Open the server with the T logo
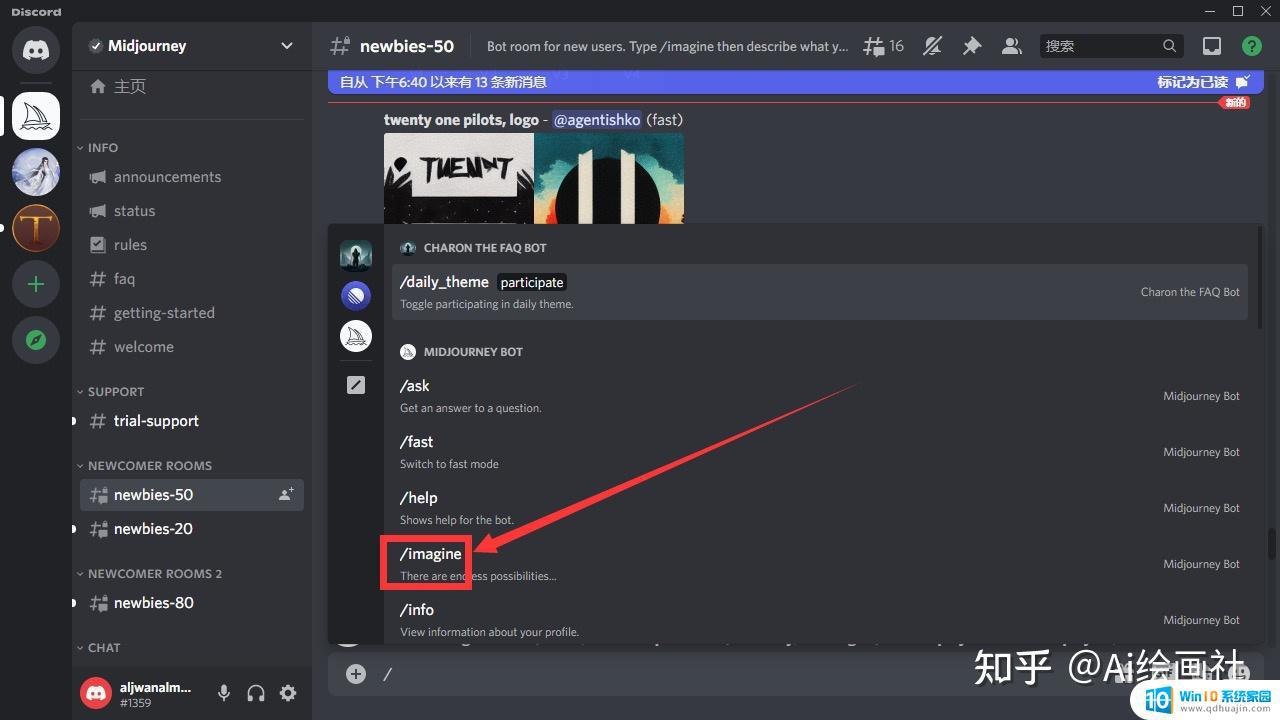 36,228
